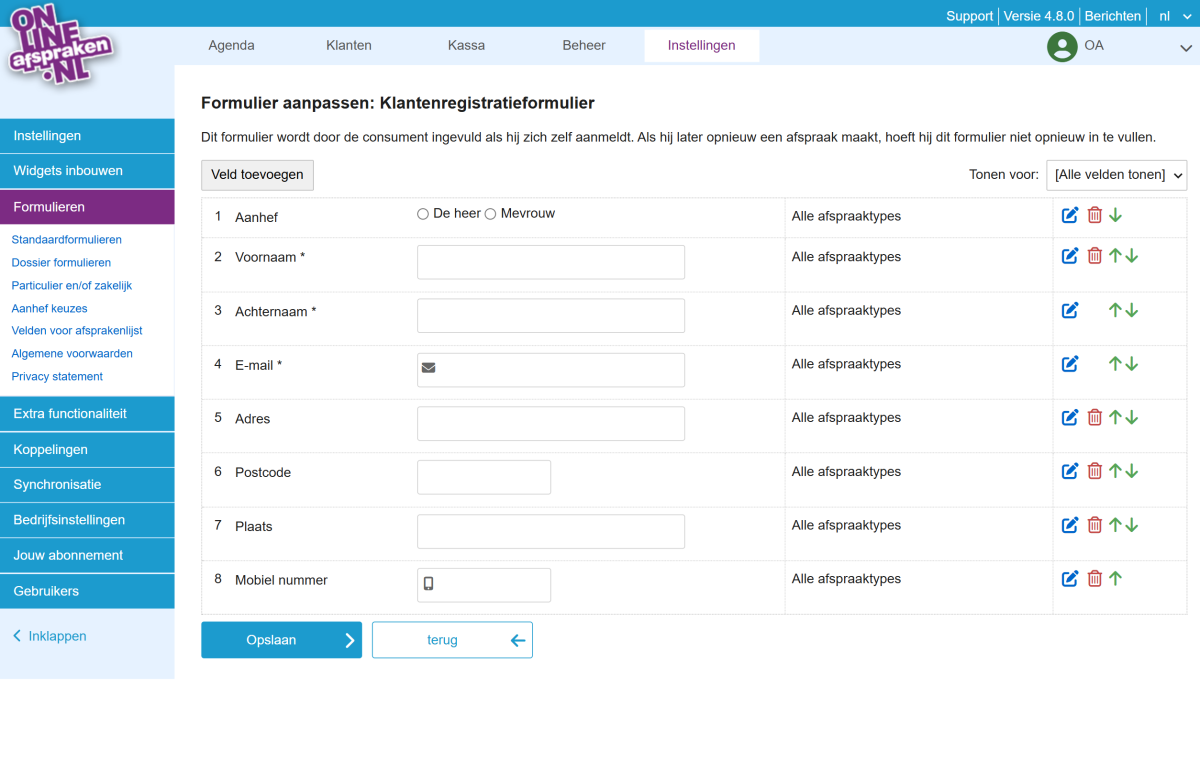This screenshot has height=776, width=1200.
Task: Open the Support link
Action: pyautogui.click(x=969, y=16)
